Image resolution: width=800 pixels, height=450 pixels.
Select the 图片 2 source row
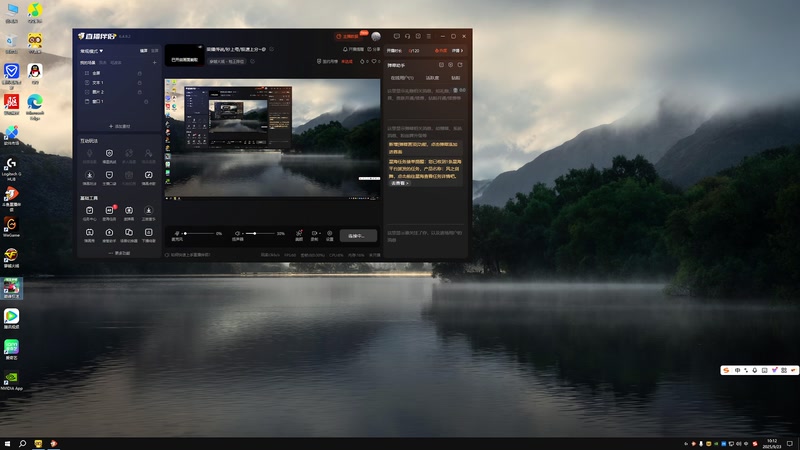coord(118,92)
